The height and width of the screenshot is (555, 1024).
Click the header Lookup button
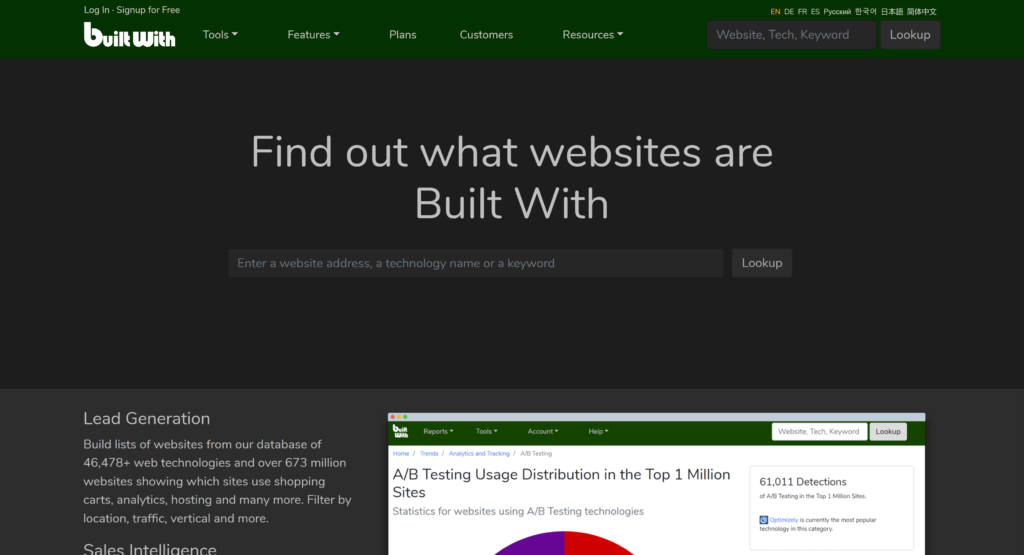coord(910,35)
